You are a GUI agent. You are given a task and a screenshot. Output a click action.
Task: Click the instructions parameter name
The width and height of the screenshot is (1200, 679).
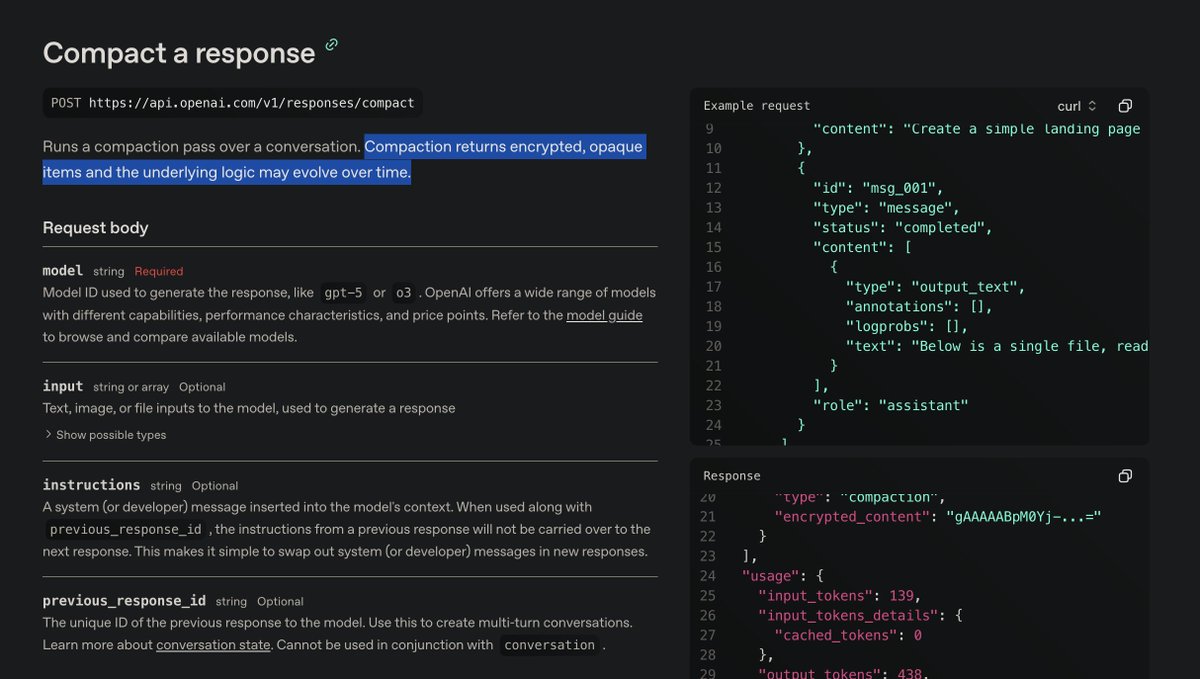point(91,485)
